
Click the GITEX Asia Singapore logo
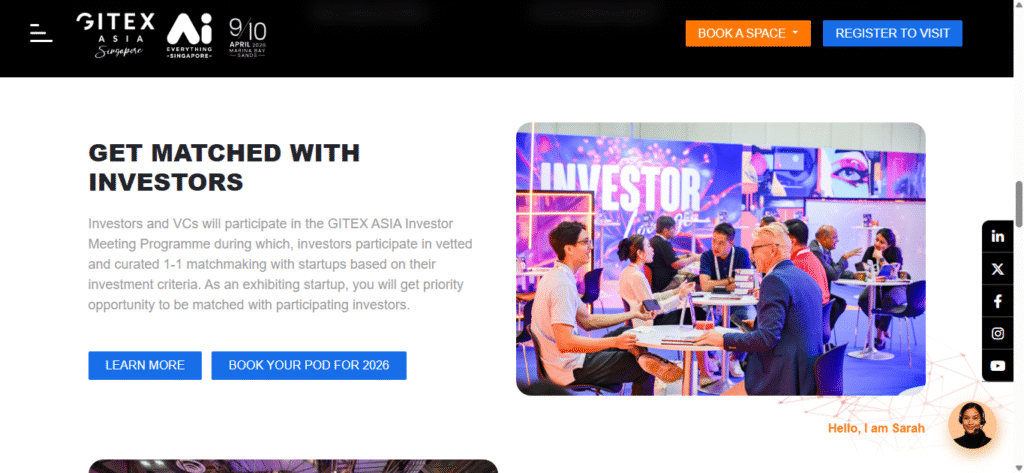pos(116,35)
